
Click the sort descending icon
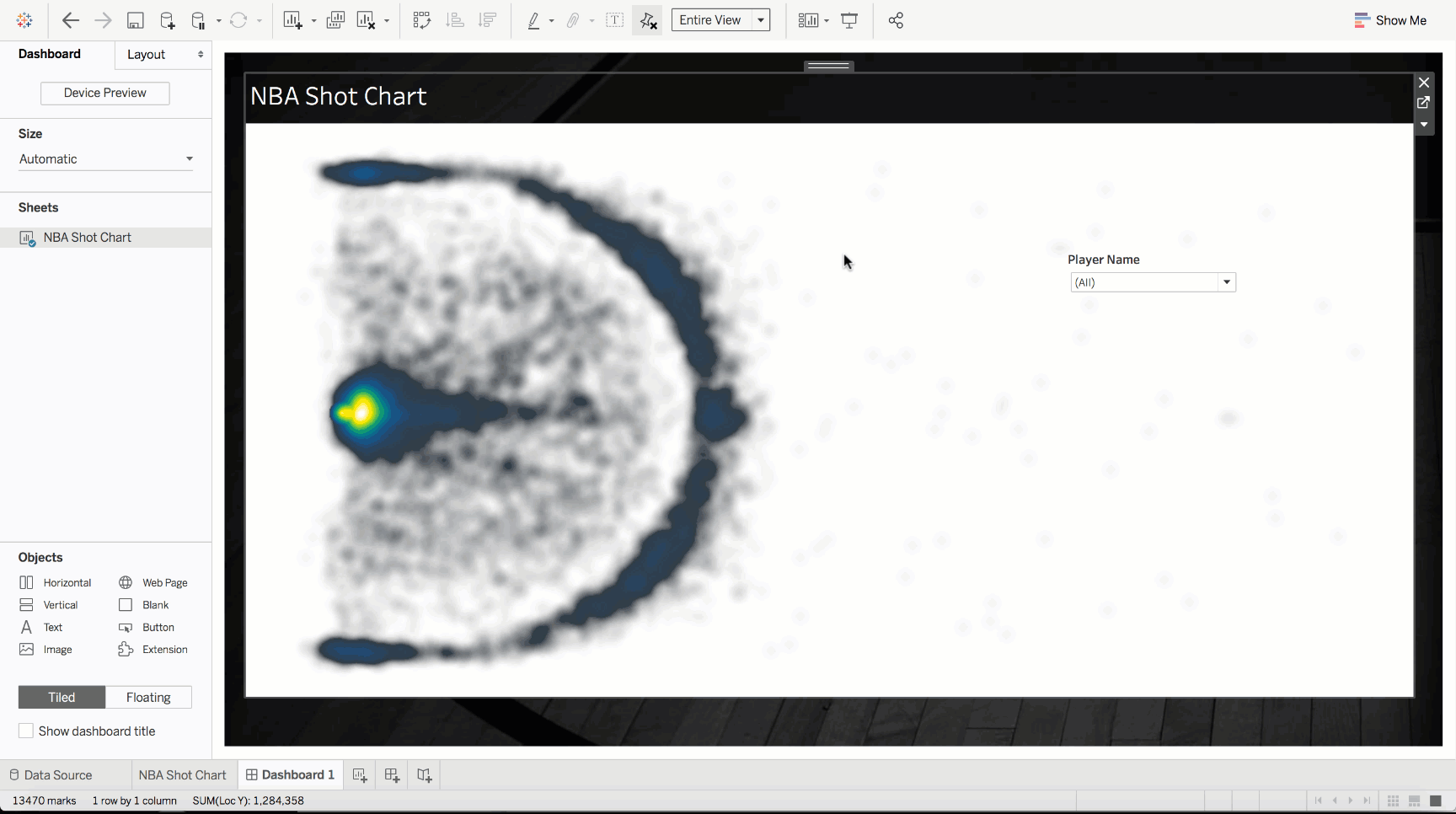487,20
